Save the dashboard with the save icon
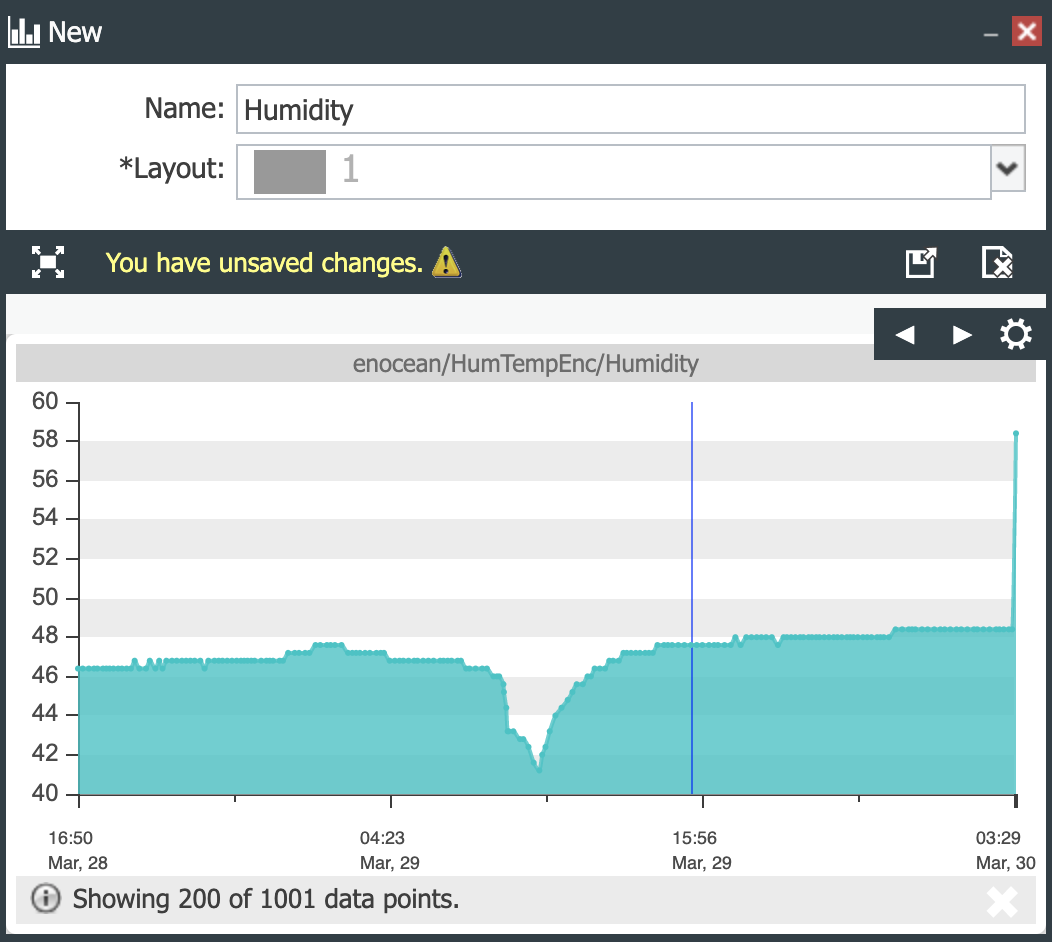Image resolution: width=1052 pixels, height=942 pixels. coord(920,262)
